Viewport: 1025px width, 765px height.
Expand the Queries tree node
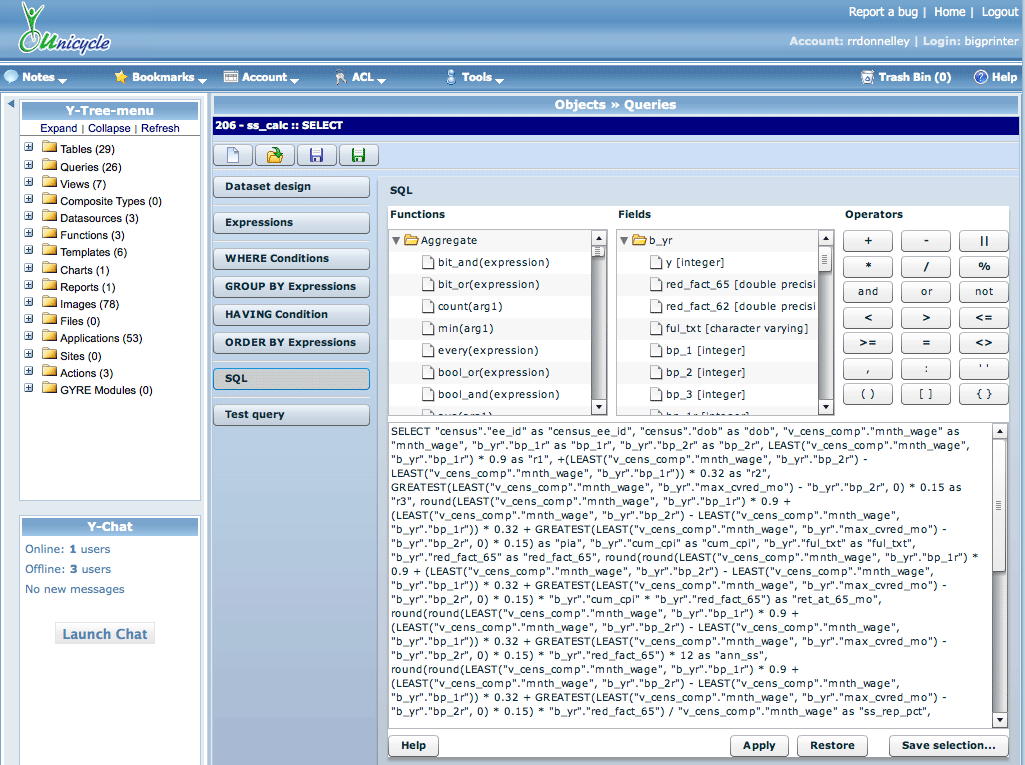point(29,166)
